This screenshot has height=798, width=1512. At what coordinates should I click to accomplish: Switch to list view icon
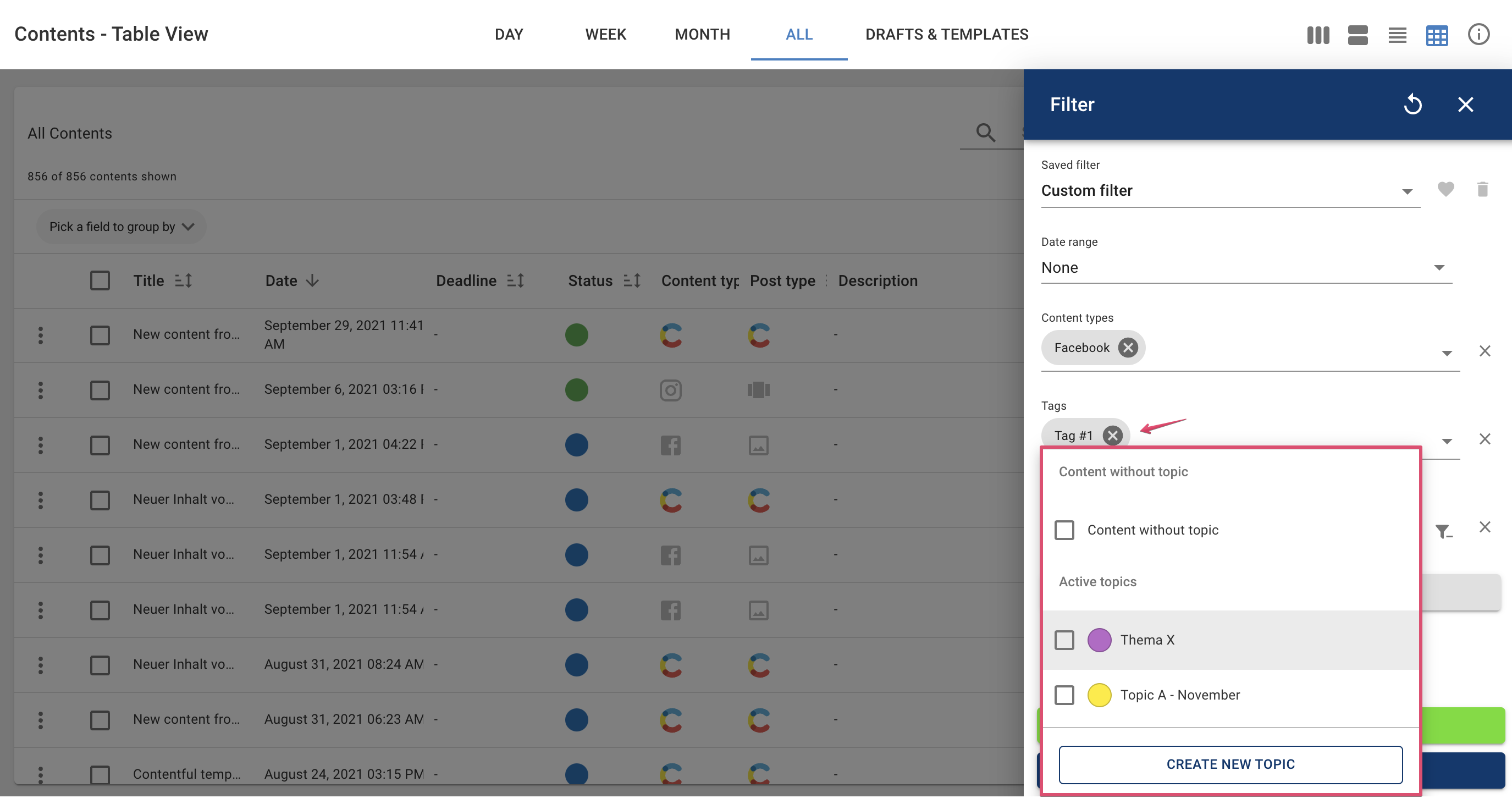point(1397,35)
